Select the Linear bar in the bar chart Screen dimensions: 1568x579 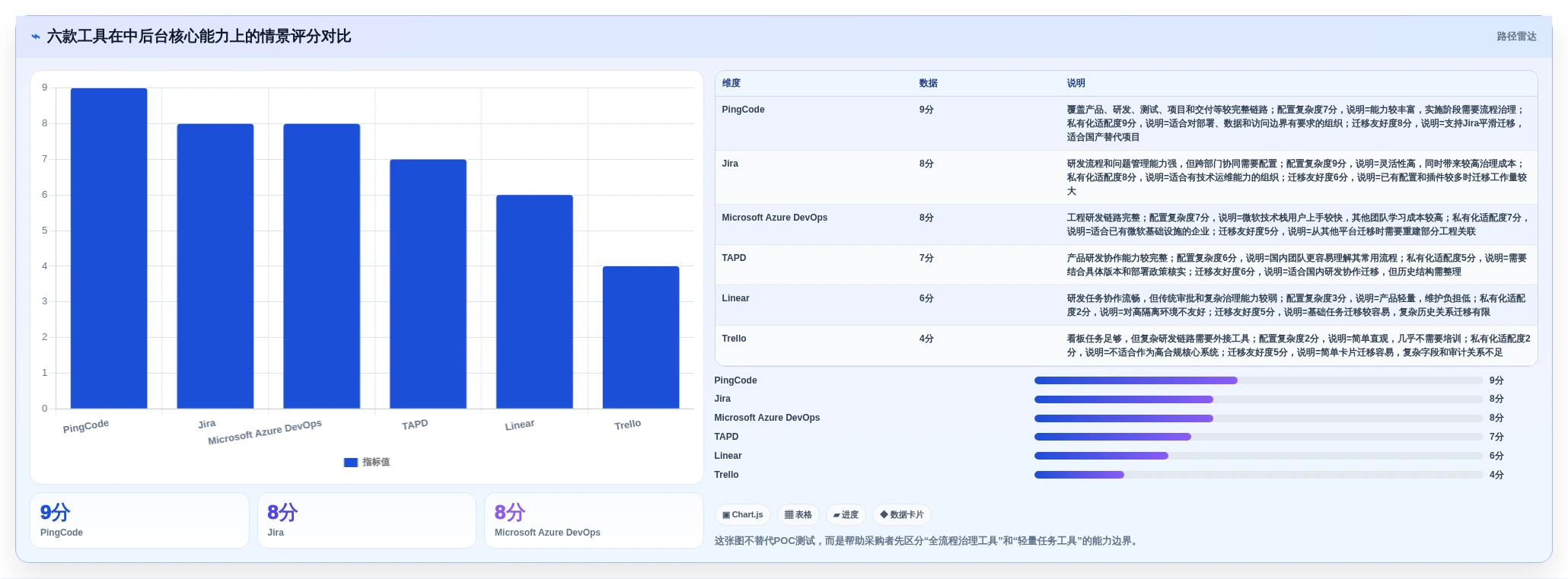(x=534, y=302)
